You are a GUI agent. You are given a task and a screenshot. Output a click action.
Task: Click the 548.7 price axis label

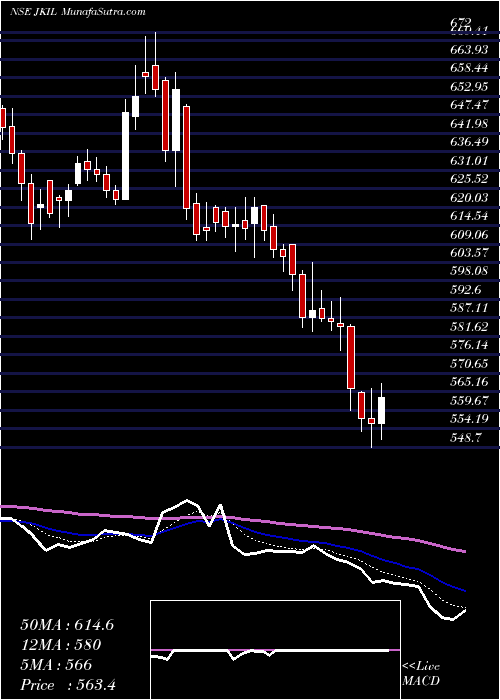[x=466, y=438]
